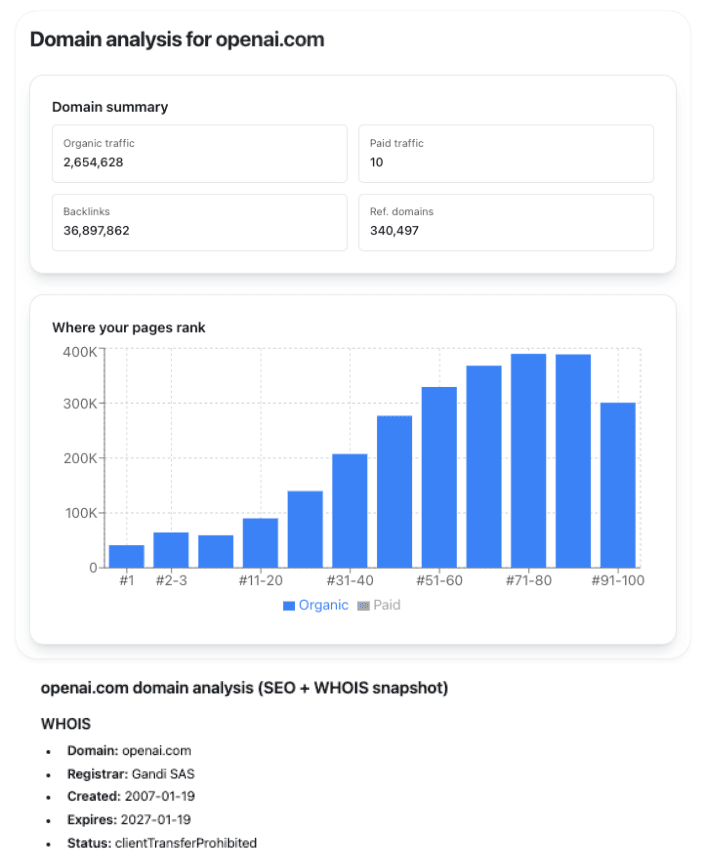Screen dimensions: 706x860
Task: Click the 'Domain analysis for openai.com' heading
Action: coord(177,39)
